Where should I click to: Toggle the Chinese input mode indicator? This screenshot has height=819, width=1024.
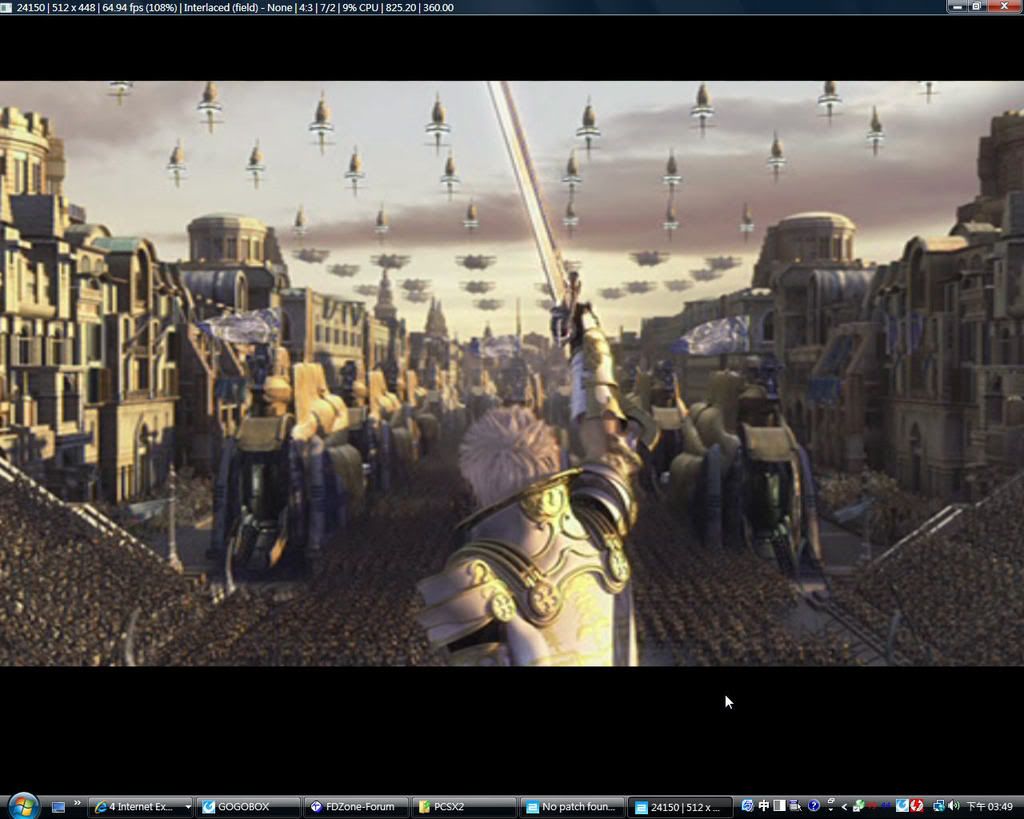763,805
